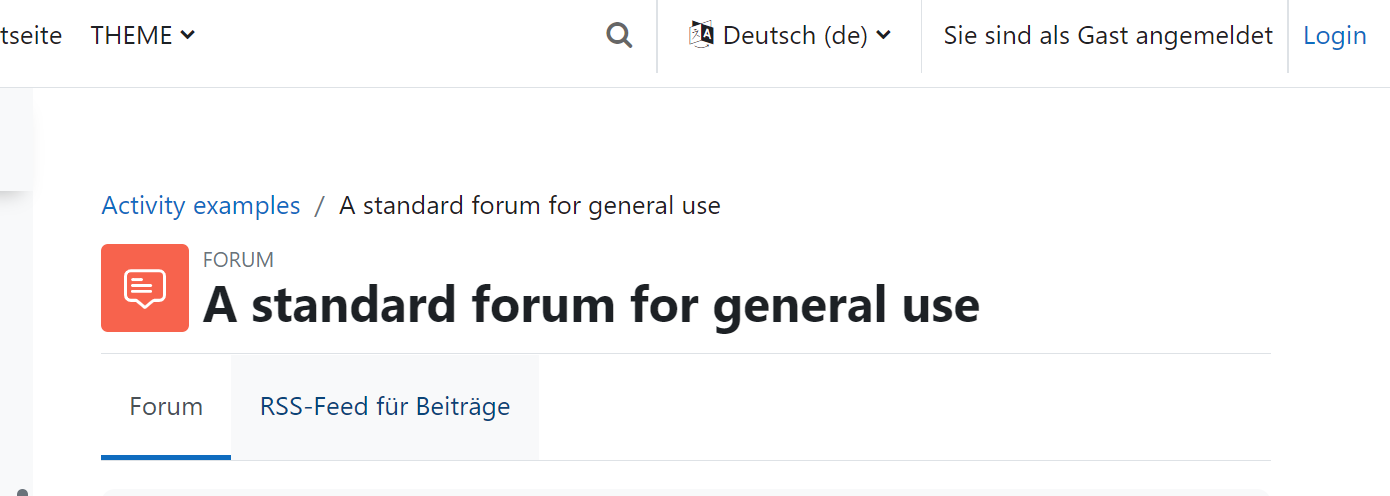This screenshot has height=496, width=1390.
Task: Click the language translate icon
Action: coord(702,35)
